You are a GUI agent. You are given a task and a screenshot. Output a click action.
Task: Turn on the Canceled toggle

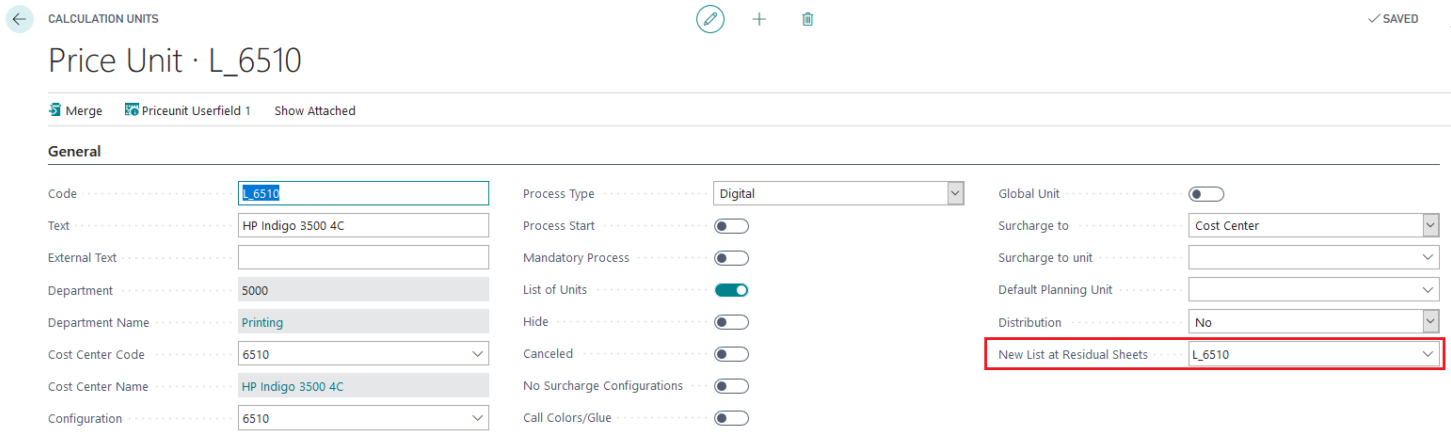click(731, 354)
